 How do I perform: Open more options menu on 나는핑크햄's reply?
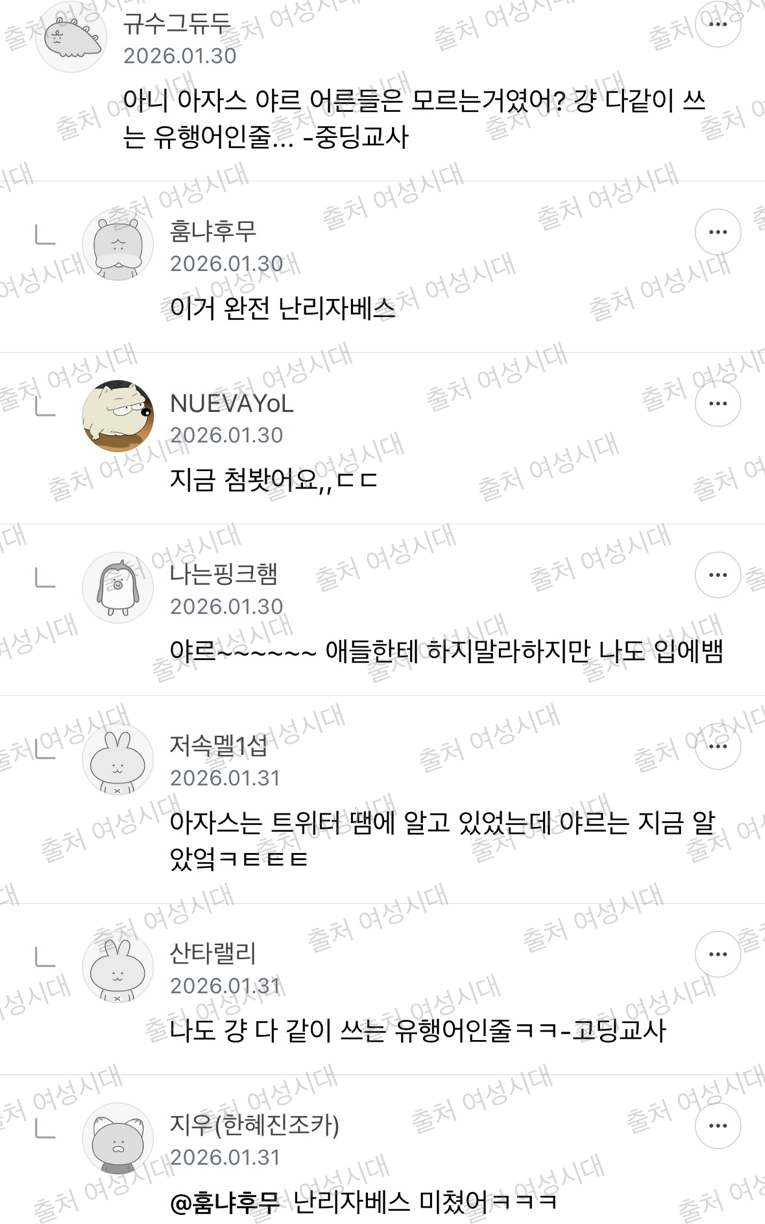(x=718, y=575)
